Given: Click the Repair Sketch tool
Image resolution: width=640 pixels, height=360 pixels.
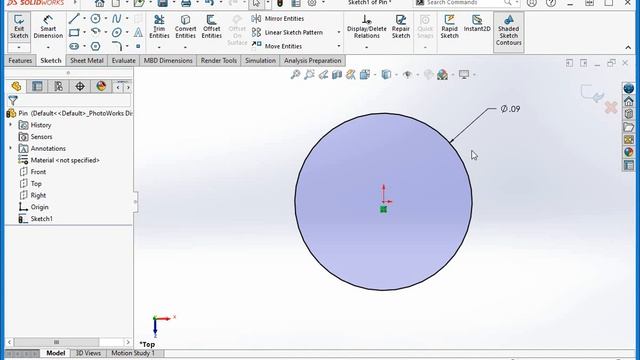Looking at the screenshot, I should click(401, 27).
